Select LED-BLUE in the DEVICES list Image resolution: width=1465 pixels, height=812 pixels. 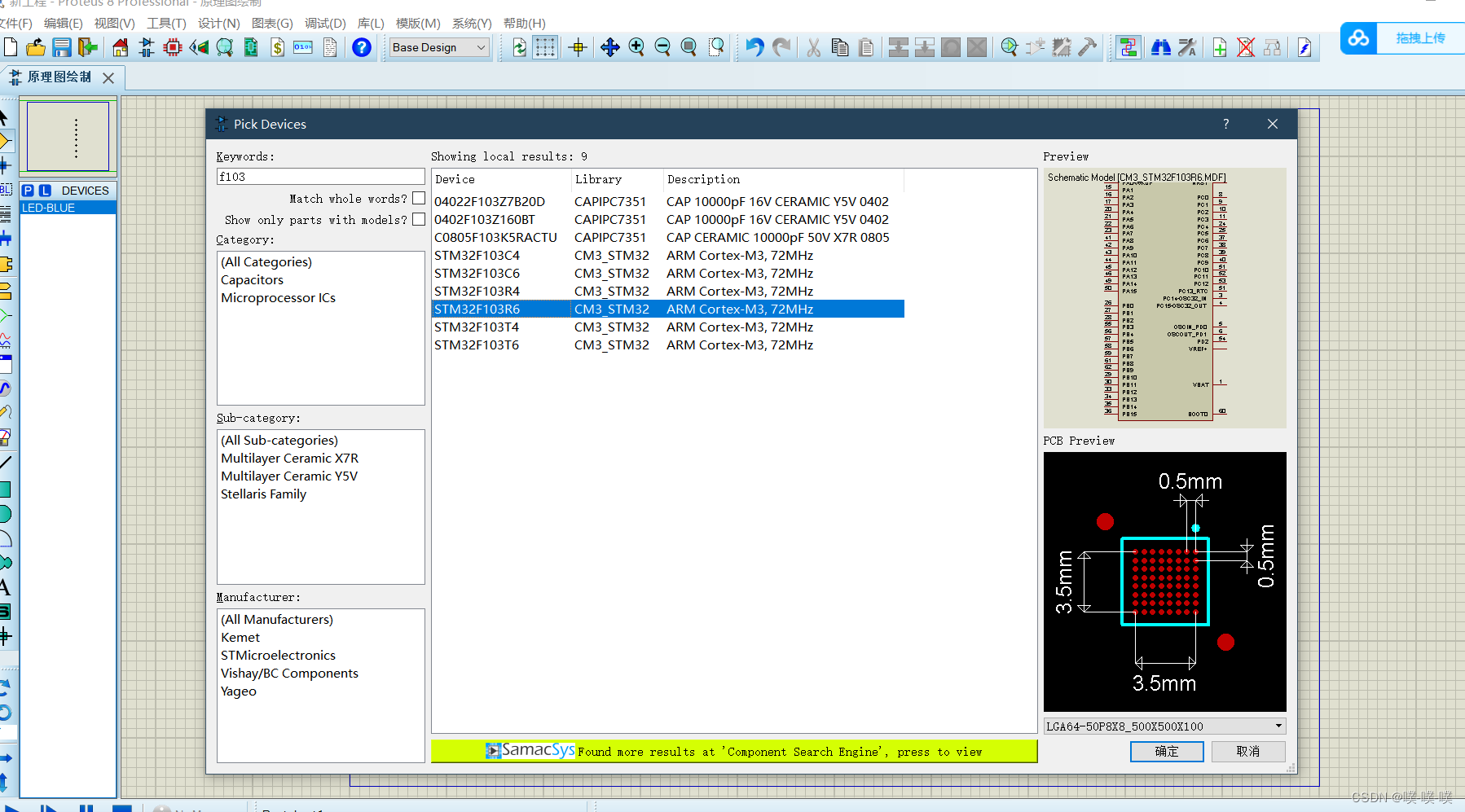point(68,208)
